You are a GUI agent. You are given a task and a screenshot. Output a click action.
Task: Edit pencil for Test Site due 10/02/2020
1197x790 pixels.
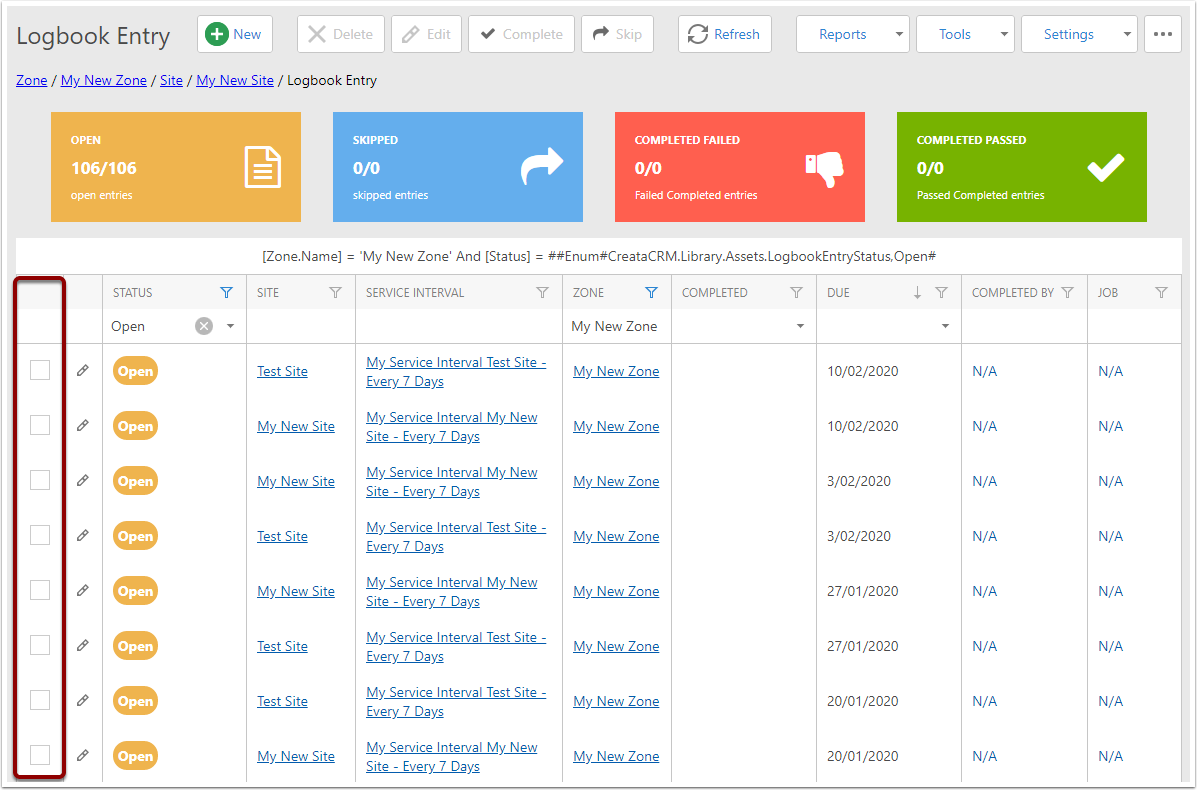(x=82, y=370)
